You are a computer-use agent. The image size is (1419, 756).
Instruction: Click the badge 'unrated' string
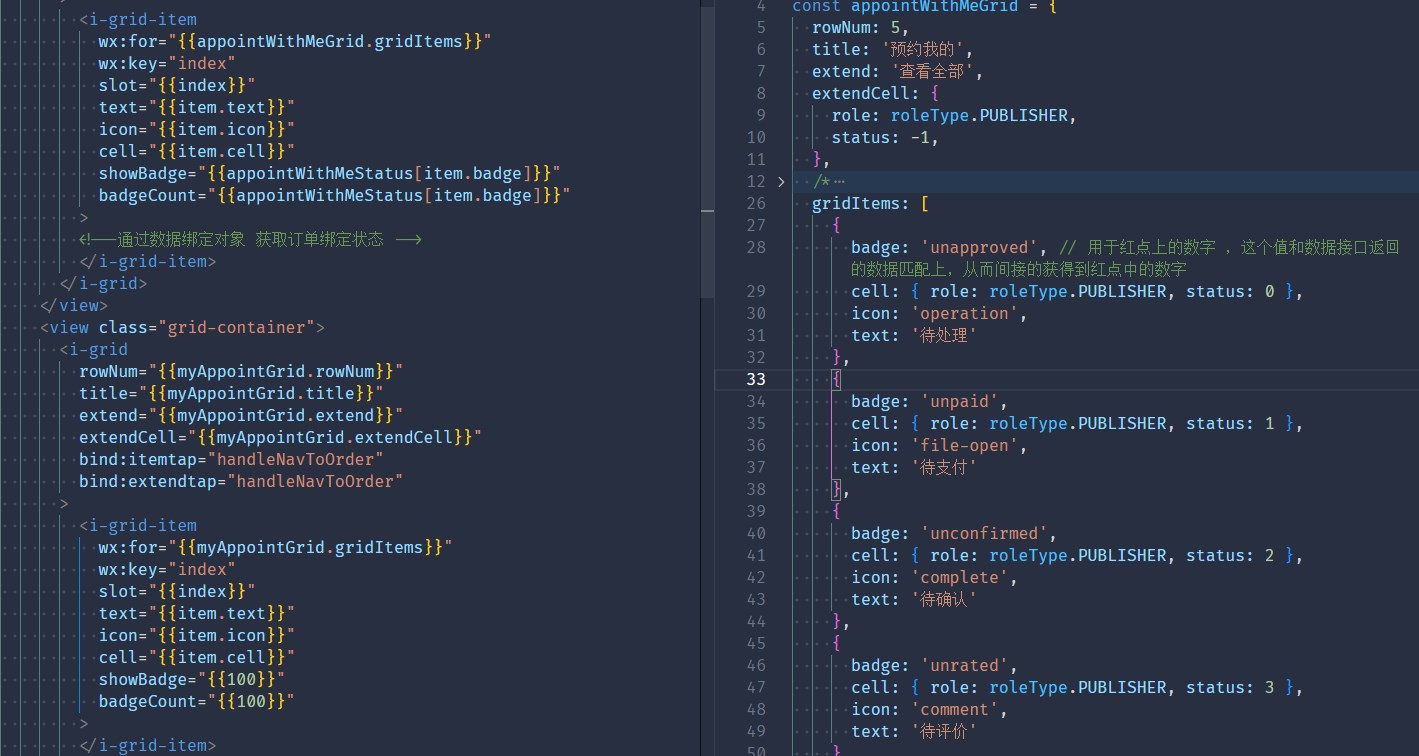(x=965, y=665)
